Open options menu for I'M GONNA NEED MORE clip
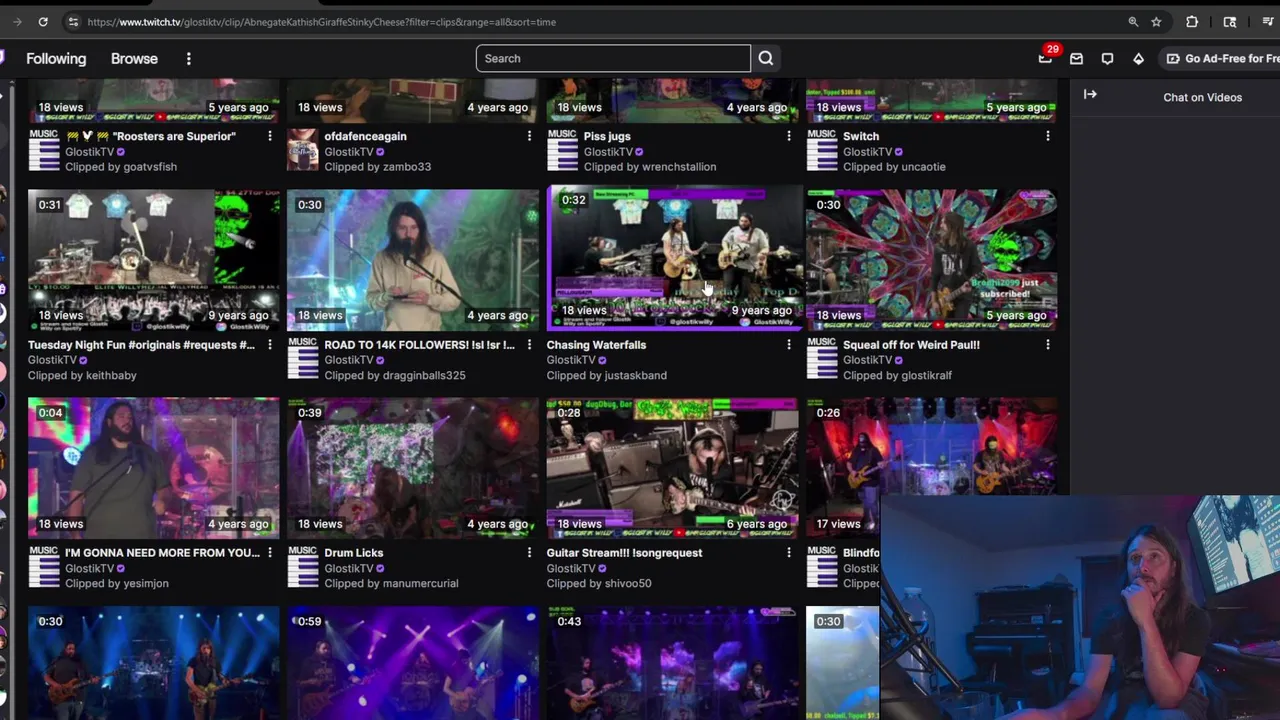This screenshot has height=720, width=1280. 270,553
